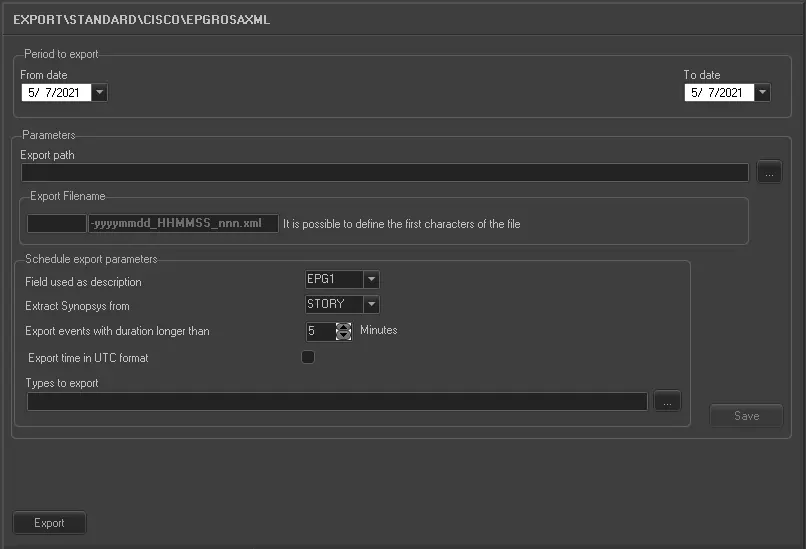Enable Export time in UTC format checkbox
Screen dimensions: 806x549
click(x=308, y=357)
